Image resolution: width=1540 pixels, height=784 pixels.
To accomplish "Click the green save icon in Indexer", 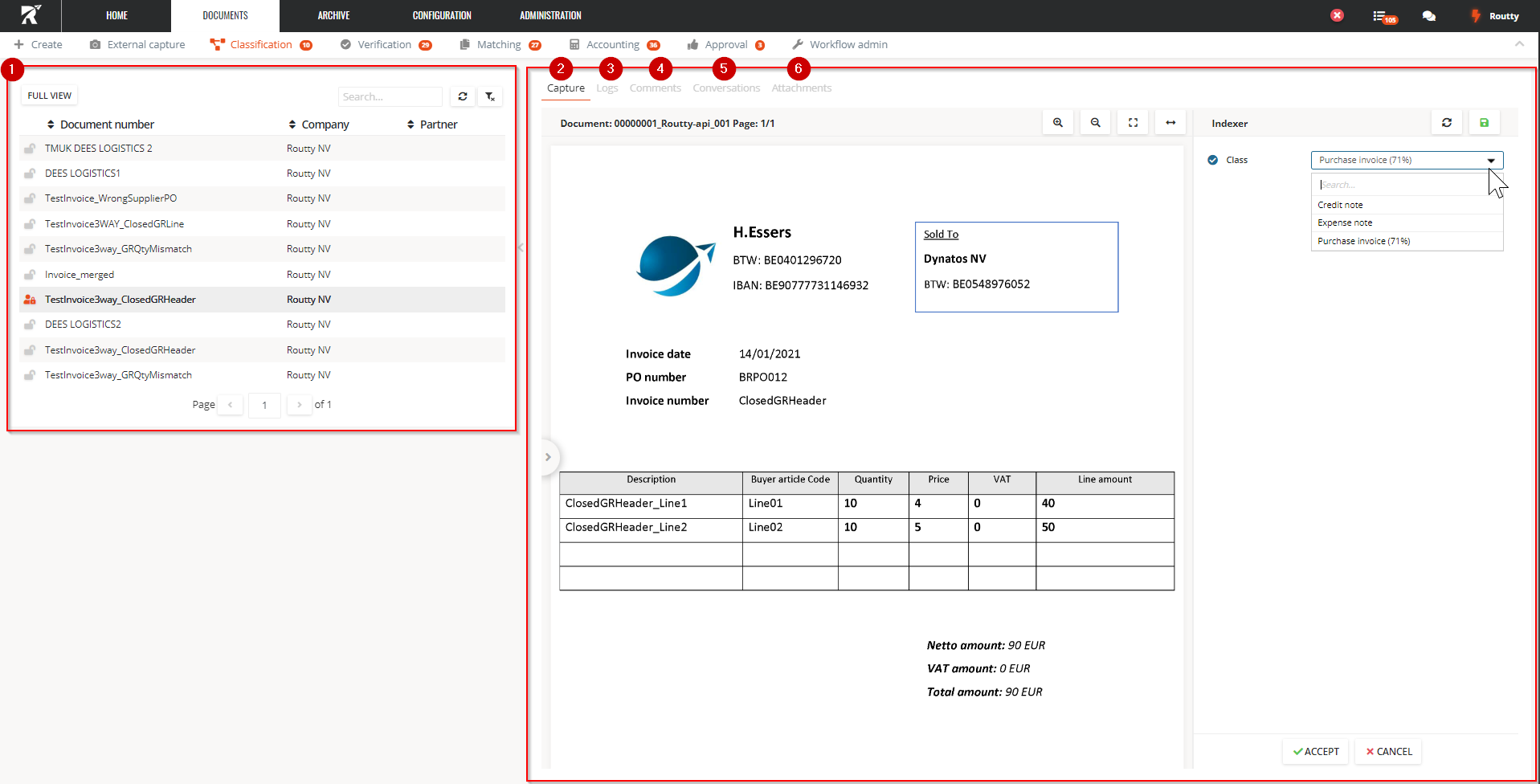I will point(1484,123).
